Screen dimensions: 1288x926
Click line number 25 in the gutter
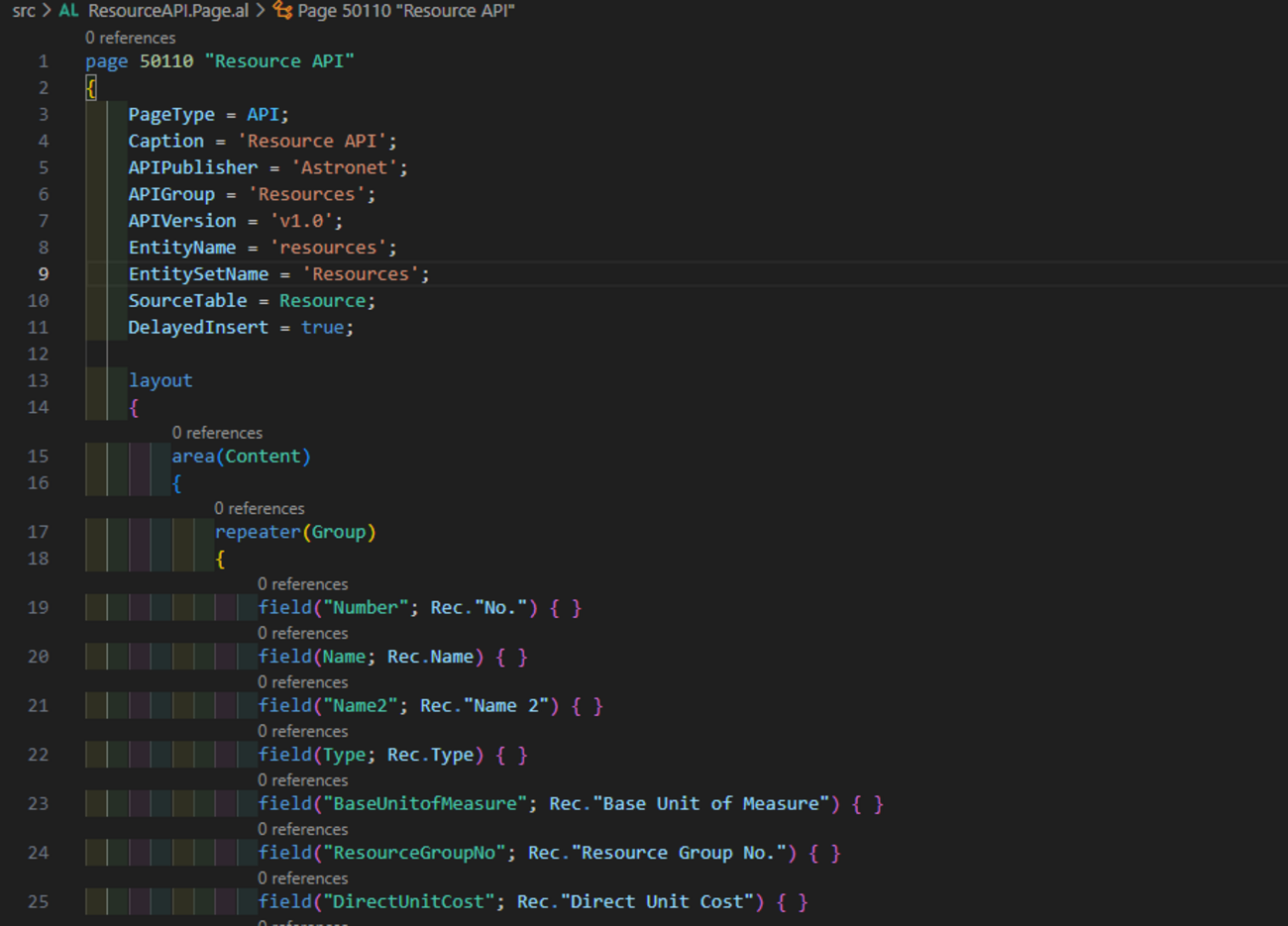38,901
